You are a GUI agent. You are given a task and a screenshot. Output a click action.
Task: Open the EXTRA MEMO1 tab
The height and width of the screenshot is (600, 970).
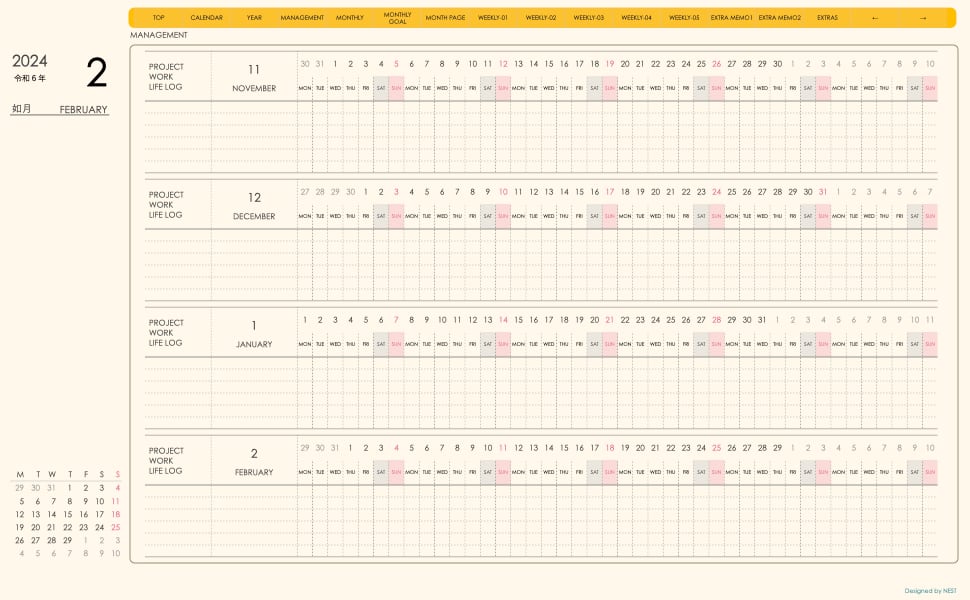(x=732, y=18)
